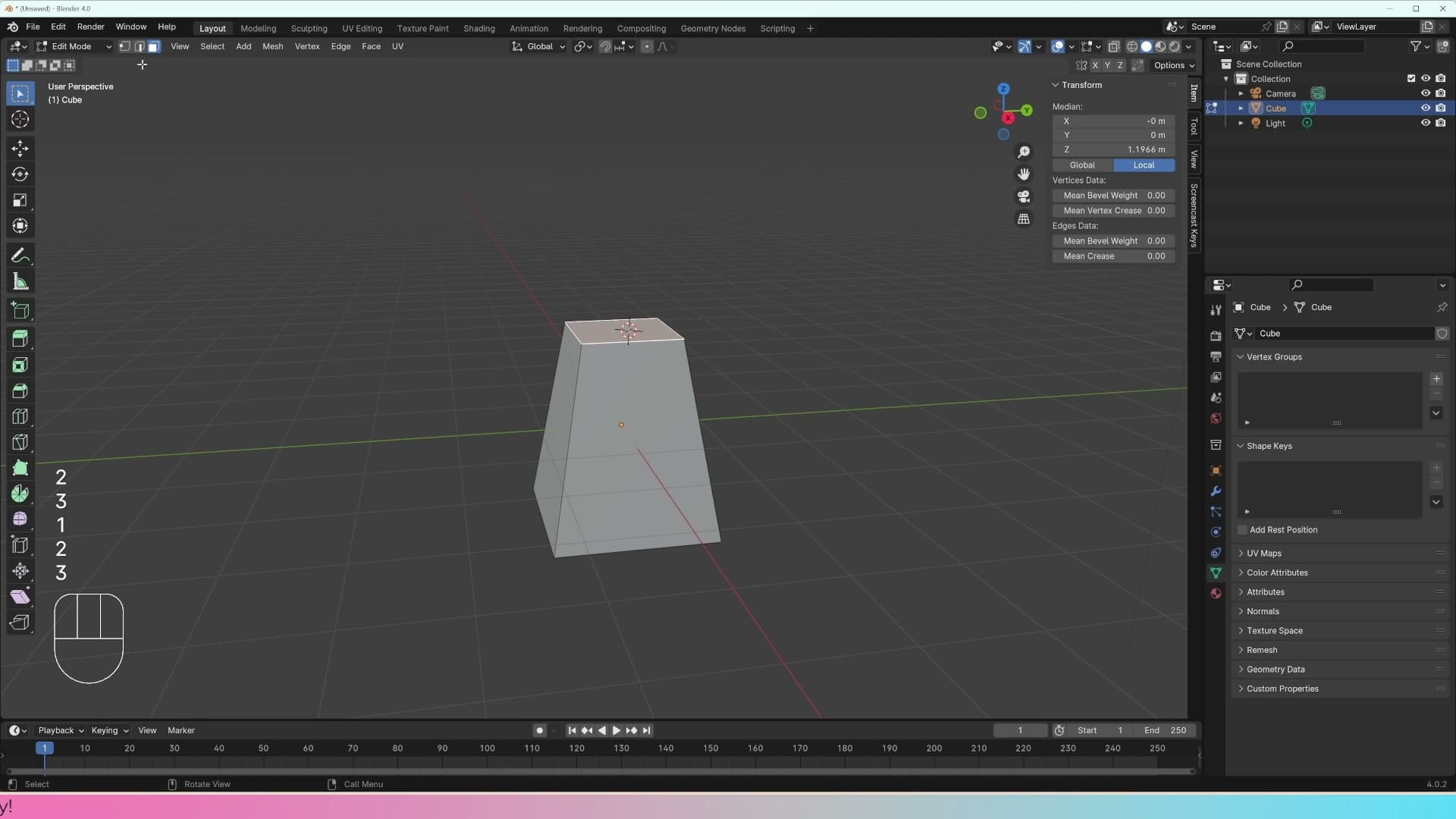Select the Spin tool
The height and width of the screenshot is (819, 1456).
coord(20,494)
